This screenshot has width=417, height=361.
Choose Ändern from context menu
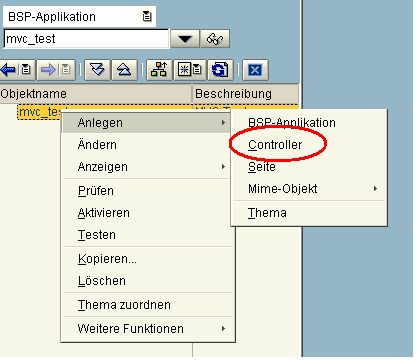click(x=146, y=145)
